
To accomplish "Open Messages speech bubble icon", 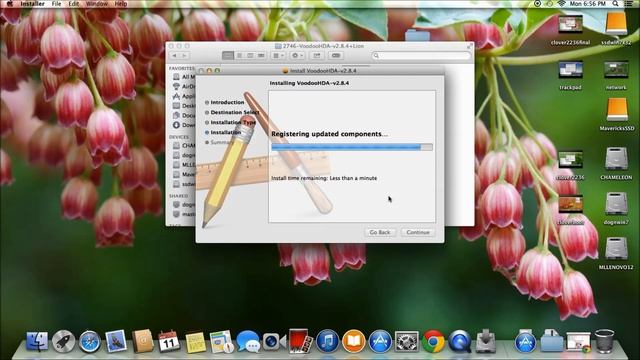I will click(248, 341).
